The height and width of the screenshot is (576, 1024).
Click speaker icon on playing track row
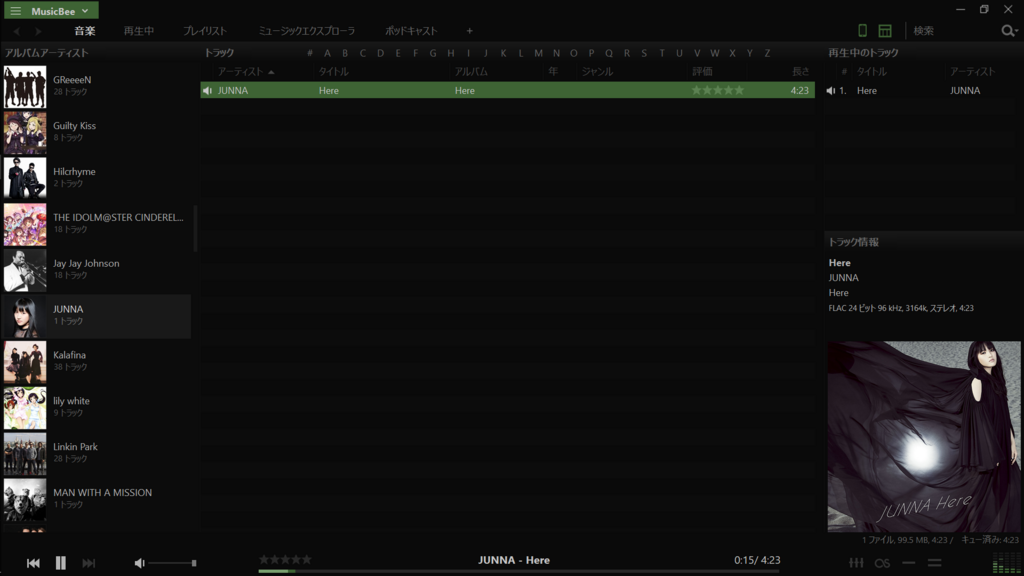[208, 91]
